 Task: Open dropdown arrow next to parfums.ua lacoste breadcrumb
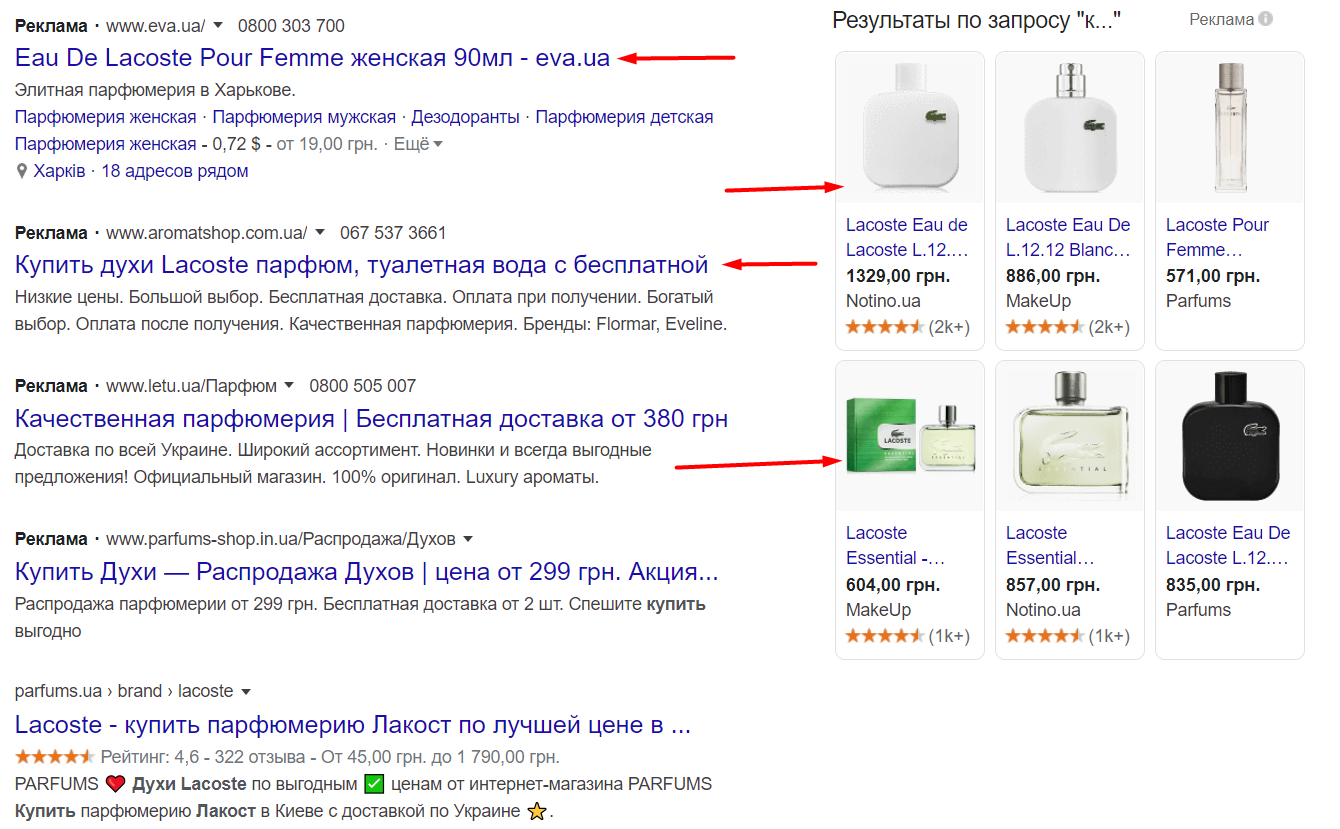[x=246, y=691]
